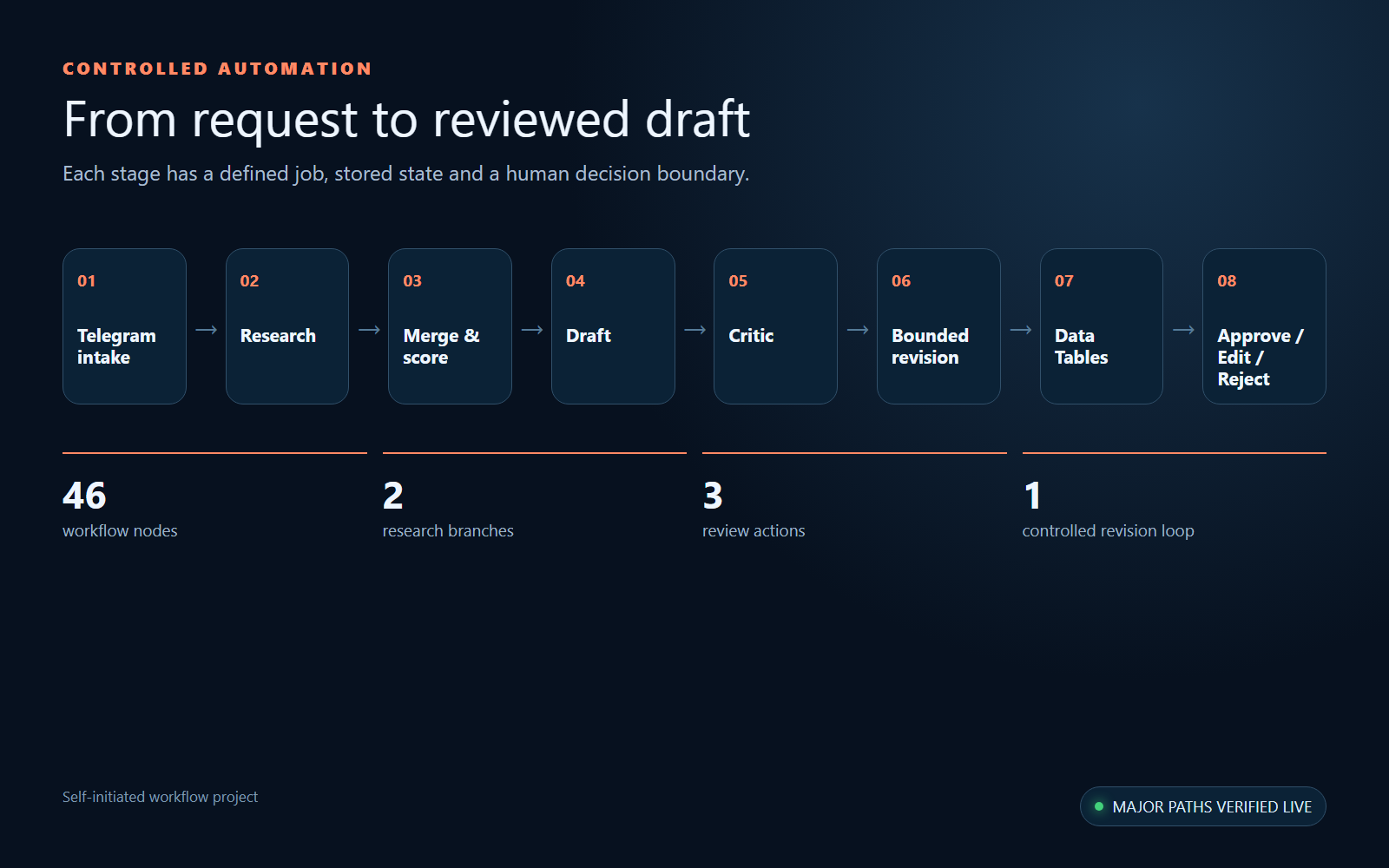Viewport: 1389px width, 868px height.
Task: Click the '1' controlled revision loop number
Action: click(x=1032, y=496)
